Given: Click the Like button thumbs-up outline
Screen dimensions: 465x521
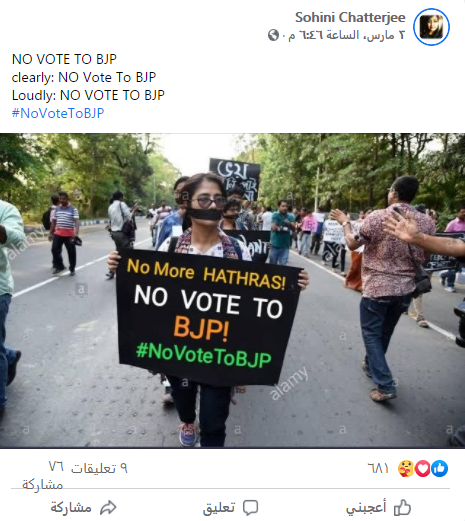Looking at the screenshot, I should (402, 508).
